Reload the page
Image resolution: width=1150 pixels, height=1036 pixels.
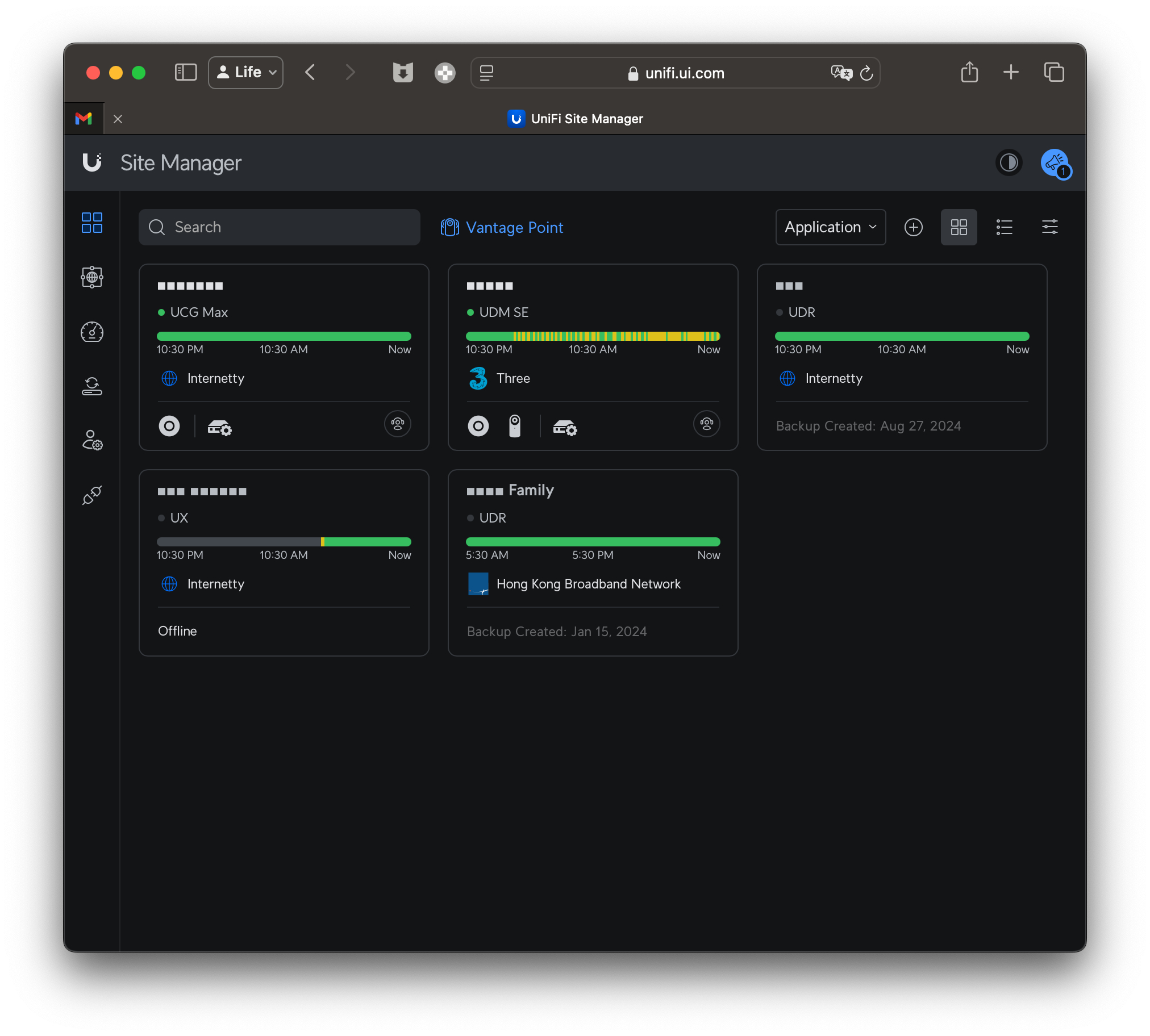tap(866, 73)
